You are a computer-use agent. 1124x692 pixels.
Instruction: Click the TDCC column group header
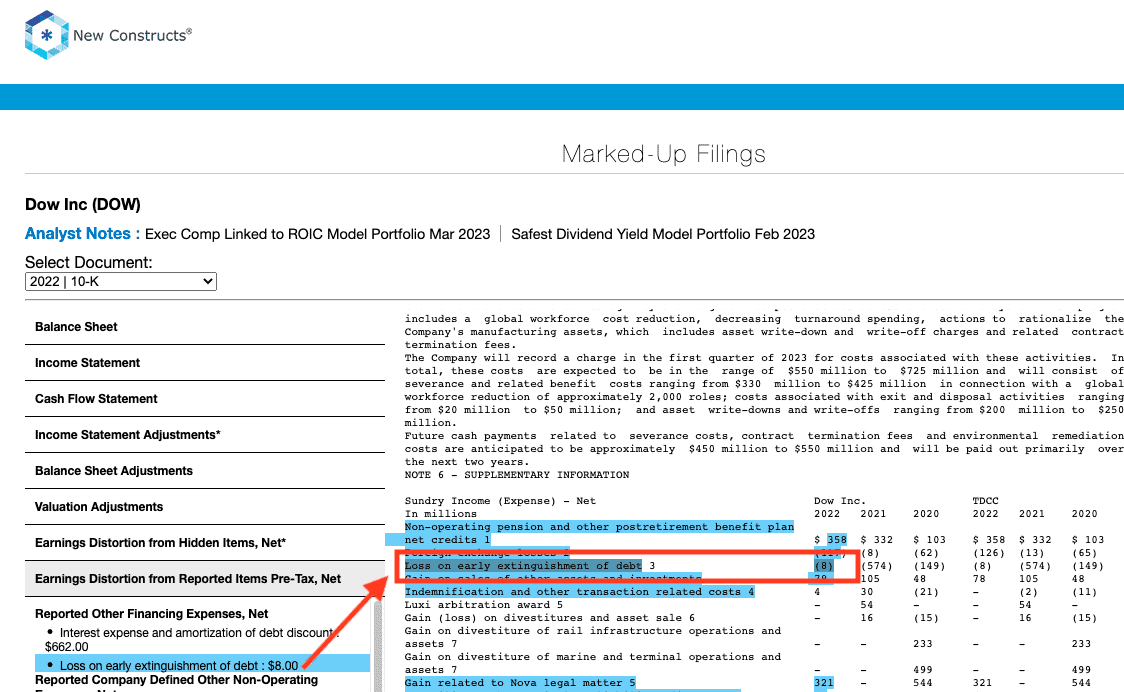(986, 501)
